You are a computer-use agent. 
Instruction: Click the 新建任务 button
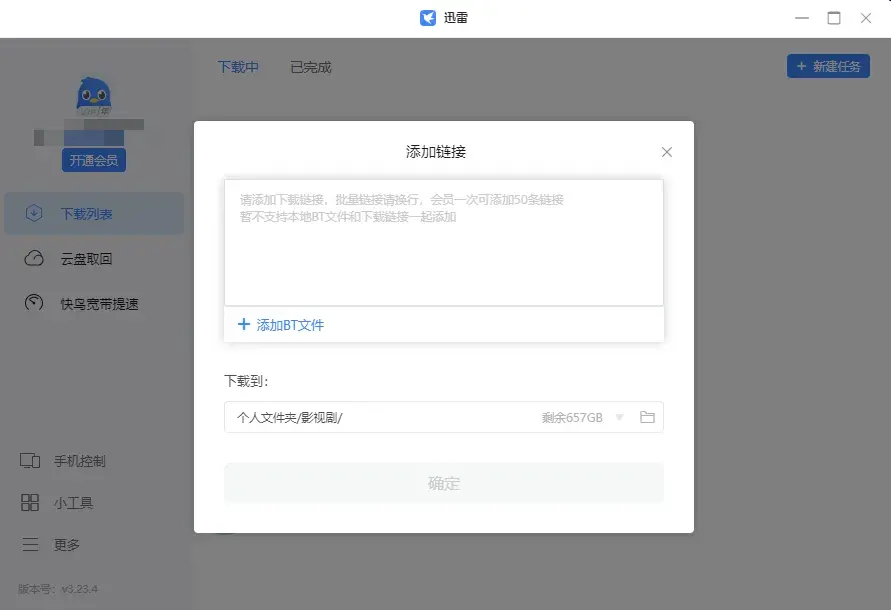(828, 66)
